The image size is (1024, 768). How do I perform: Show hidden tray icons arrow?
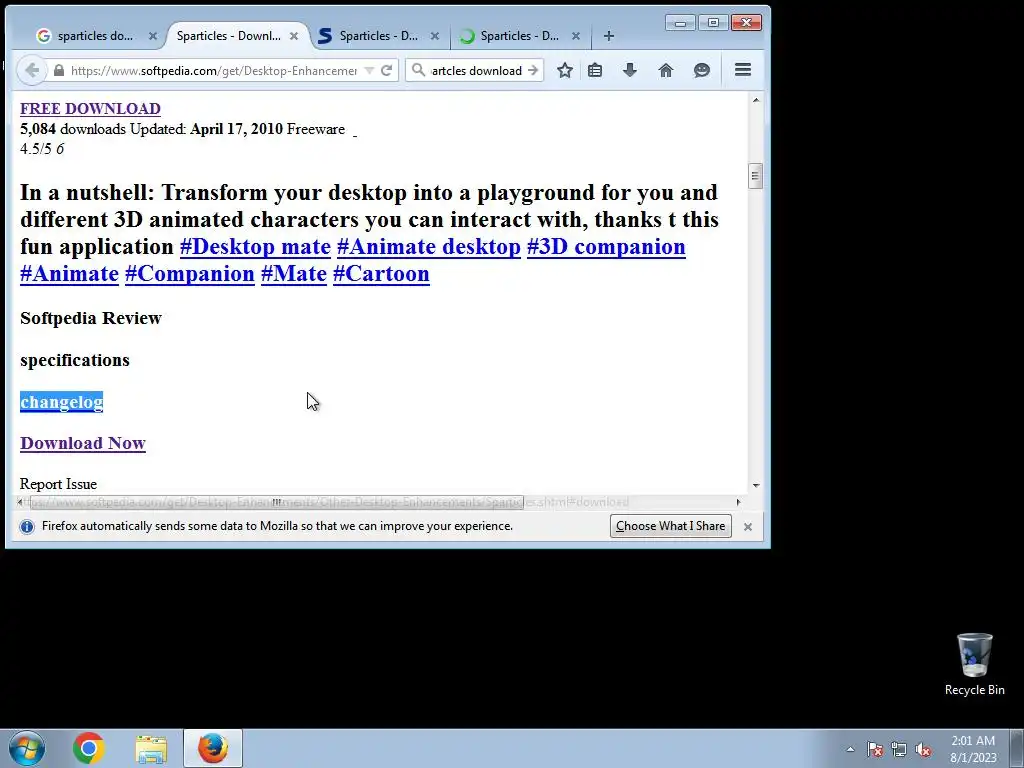point(850,749)
